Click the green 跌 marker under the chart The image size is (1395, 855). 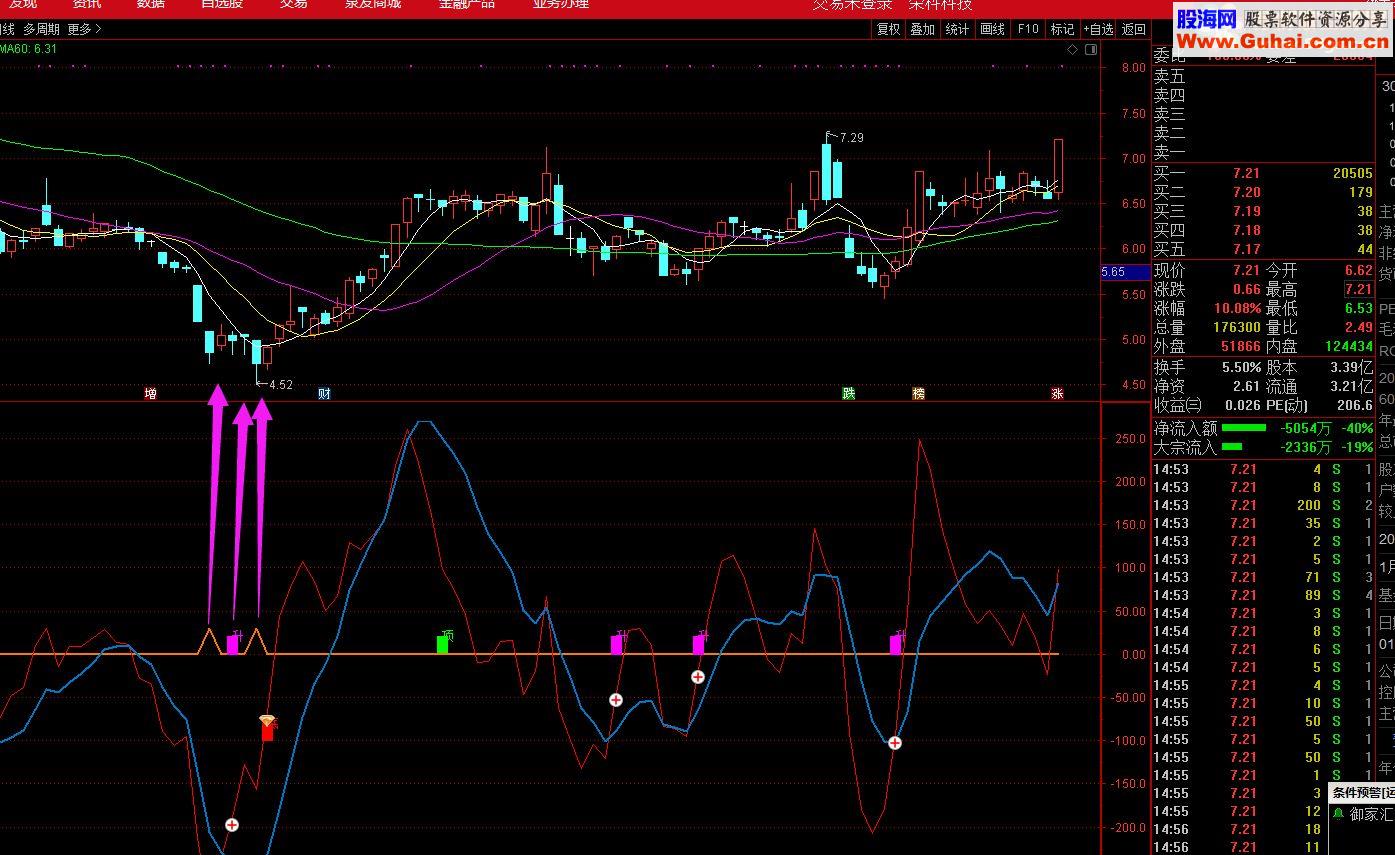(x=848, y=393)
